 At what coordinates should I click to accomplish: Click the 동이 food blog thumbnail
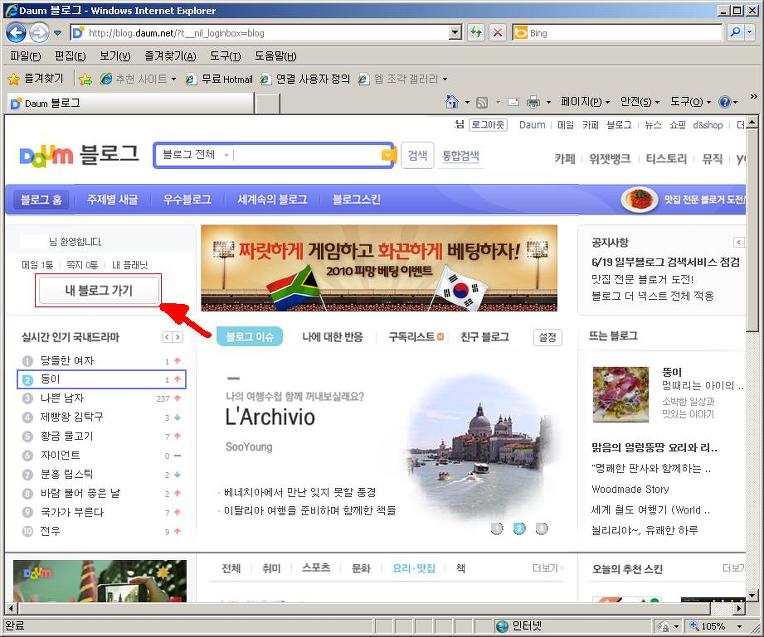pyautogui.click(x=621, y=395)
